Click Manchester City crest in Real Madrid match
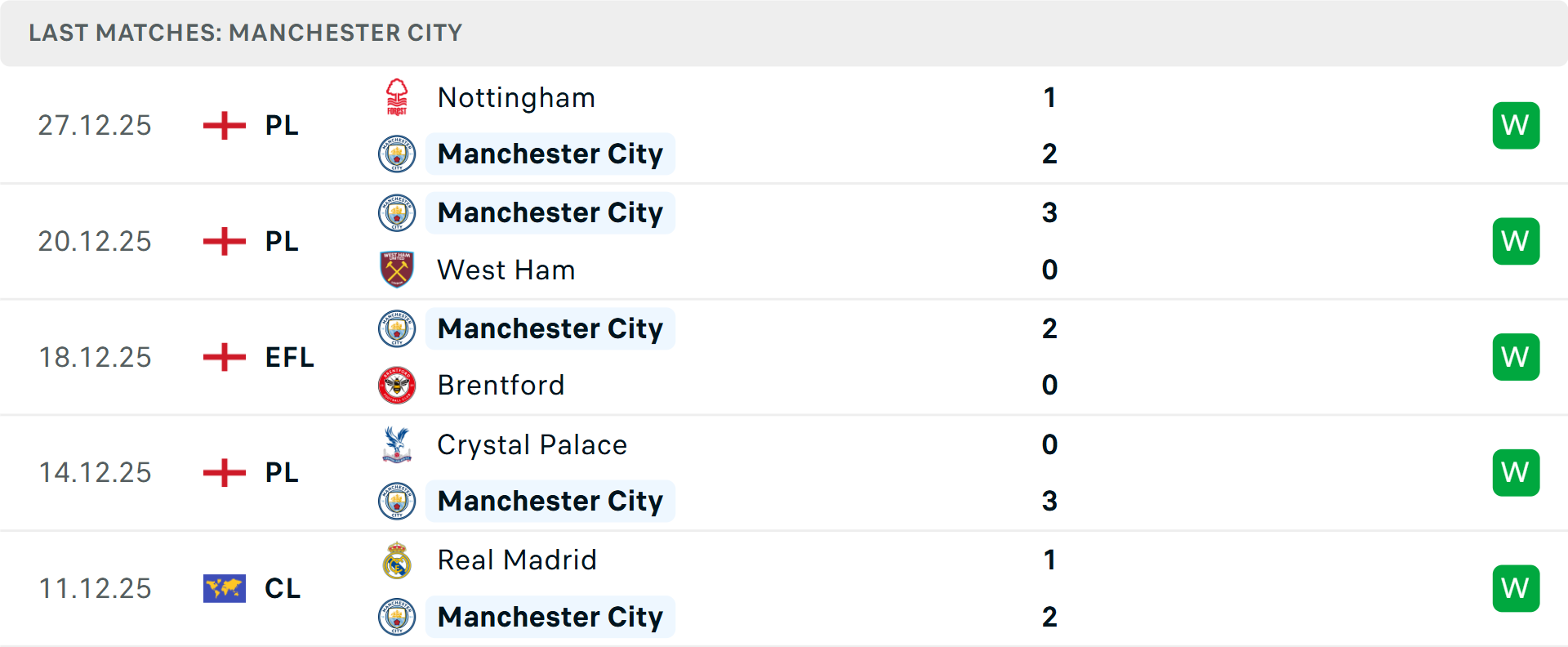1568x647 pixels. (397, 617)
